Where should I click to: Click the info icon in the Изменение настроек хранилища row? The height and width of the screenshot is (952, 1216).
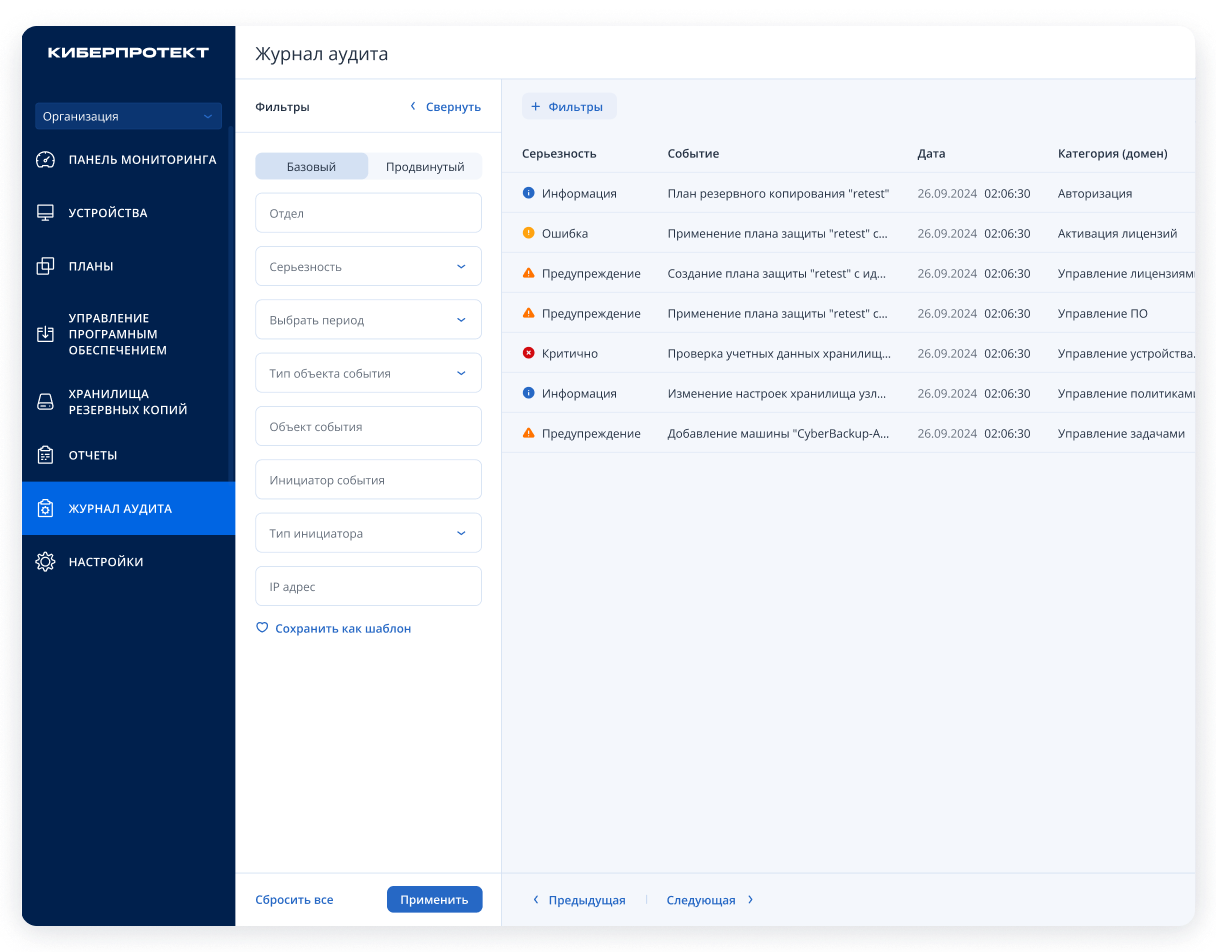529,393
